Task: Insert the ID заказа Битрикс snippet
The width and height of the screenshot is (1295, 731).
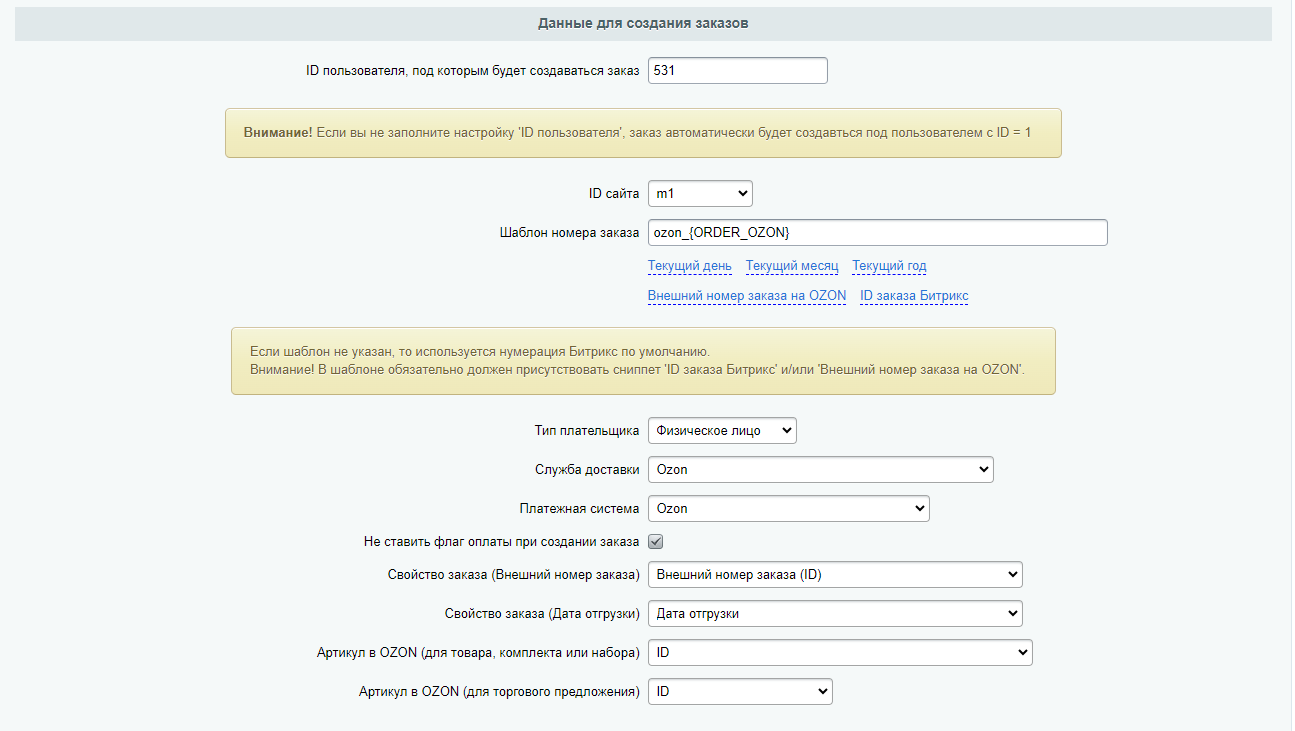Action: click(913, 296)
